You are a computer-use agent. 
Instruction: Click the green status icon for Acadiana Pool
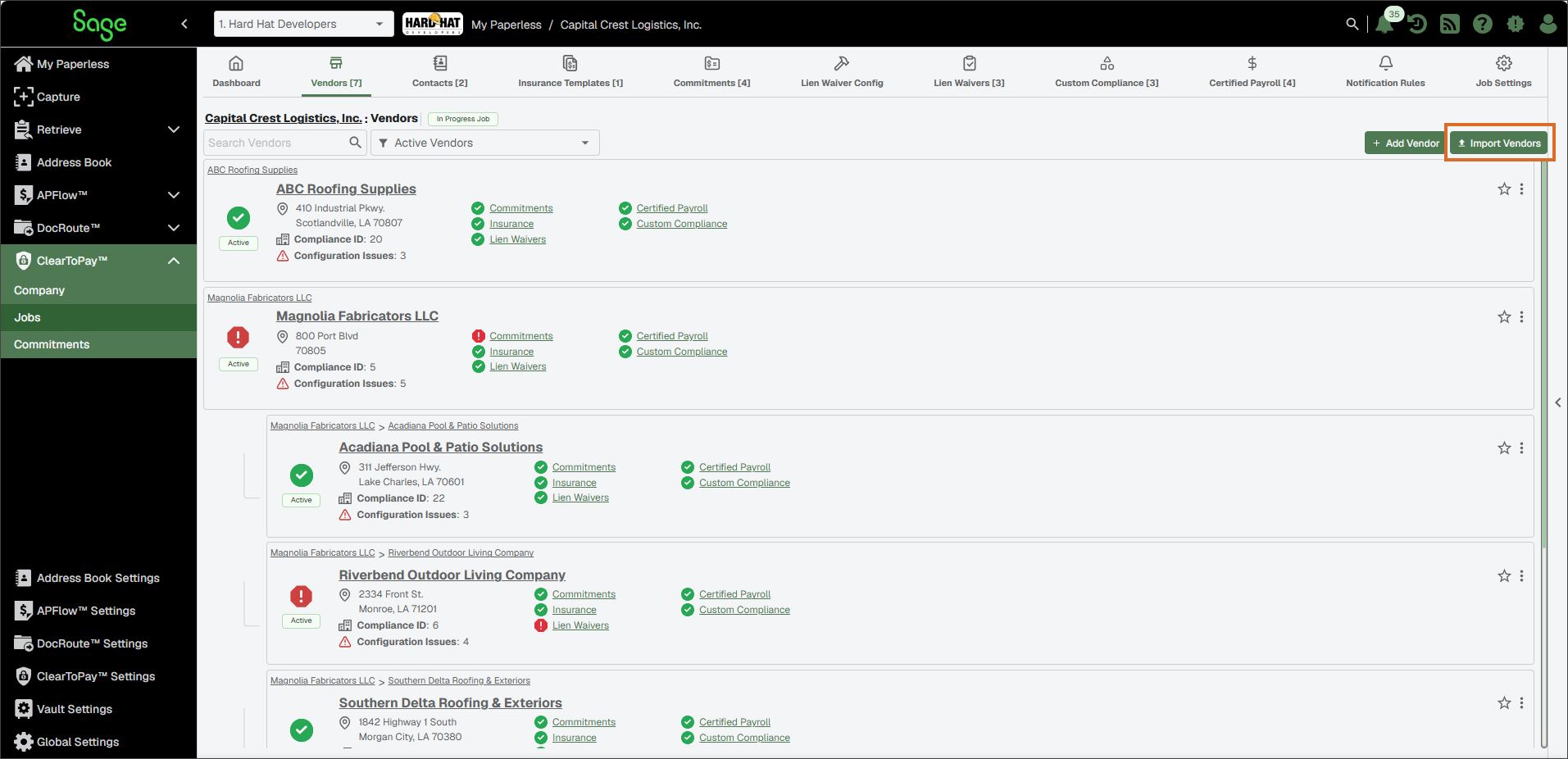(302, 475)
